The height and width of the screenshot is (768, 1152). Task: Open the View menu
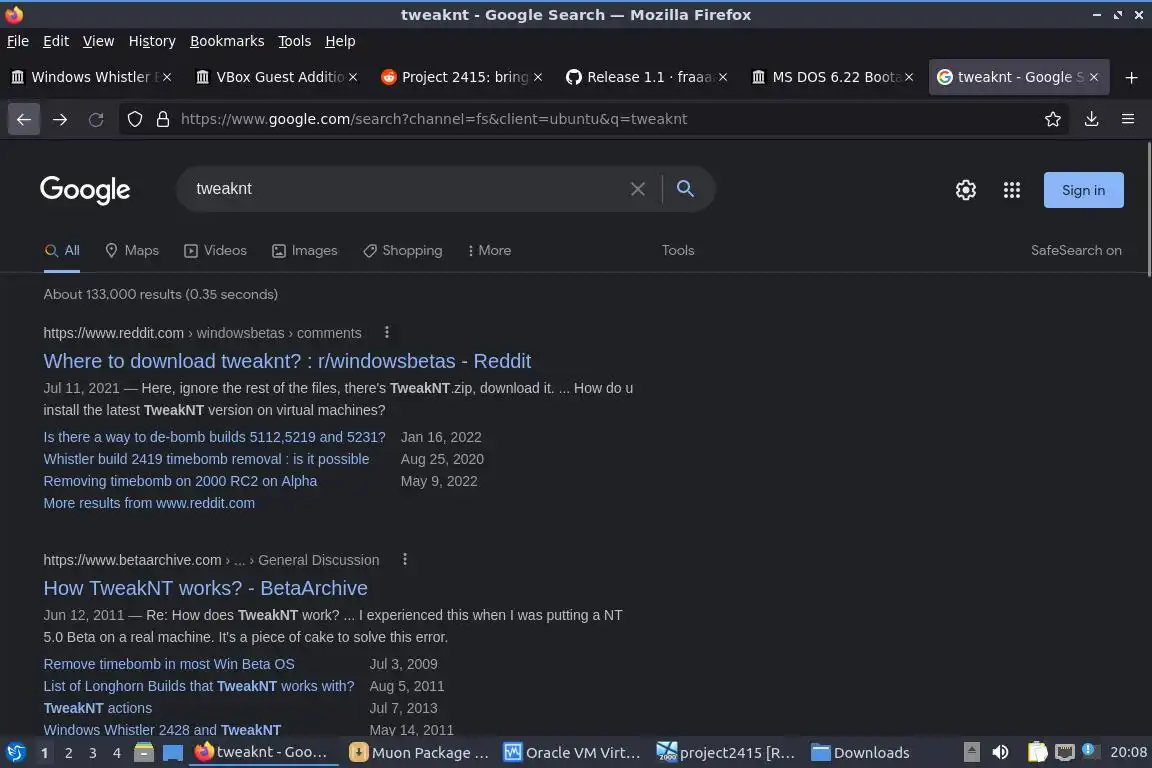[x=98, y=41]
